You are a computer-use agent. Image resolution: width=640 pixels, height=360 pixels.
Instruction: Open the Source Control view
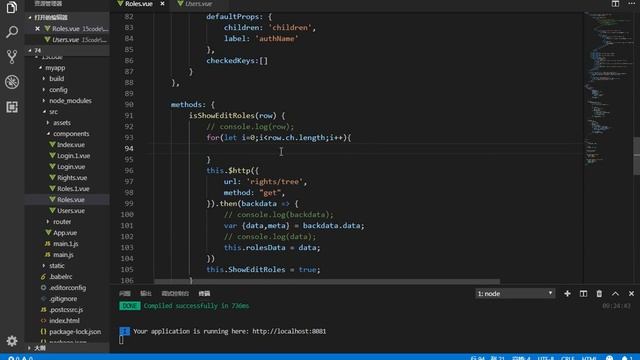(12, 57)
